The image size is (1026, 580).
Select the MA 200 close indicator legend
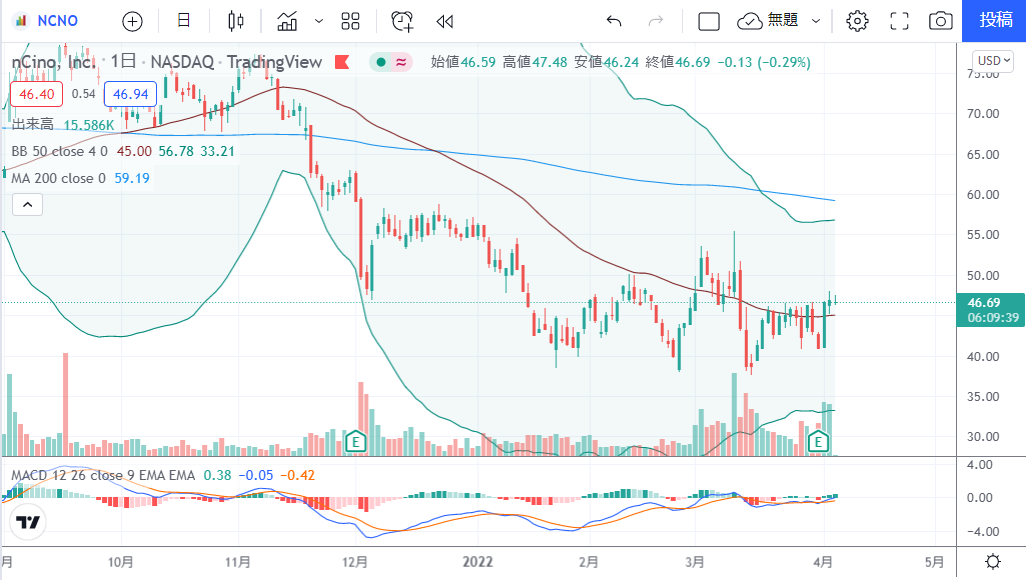pyautogui.click(x=58, y=178)
